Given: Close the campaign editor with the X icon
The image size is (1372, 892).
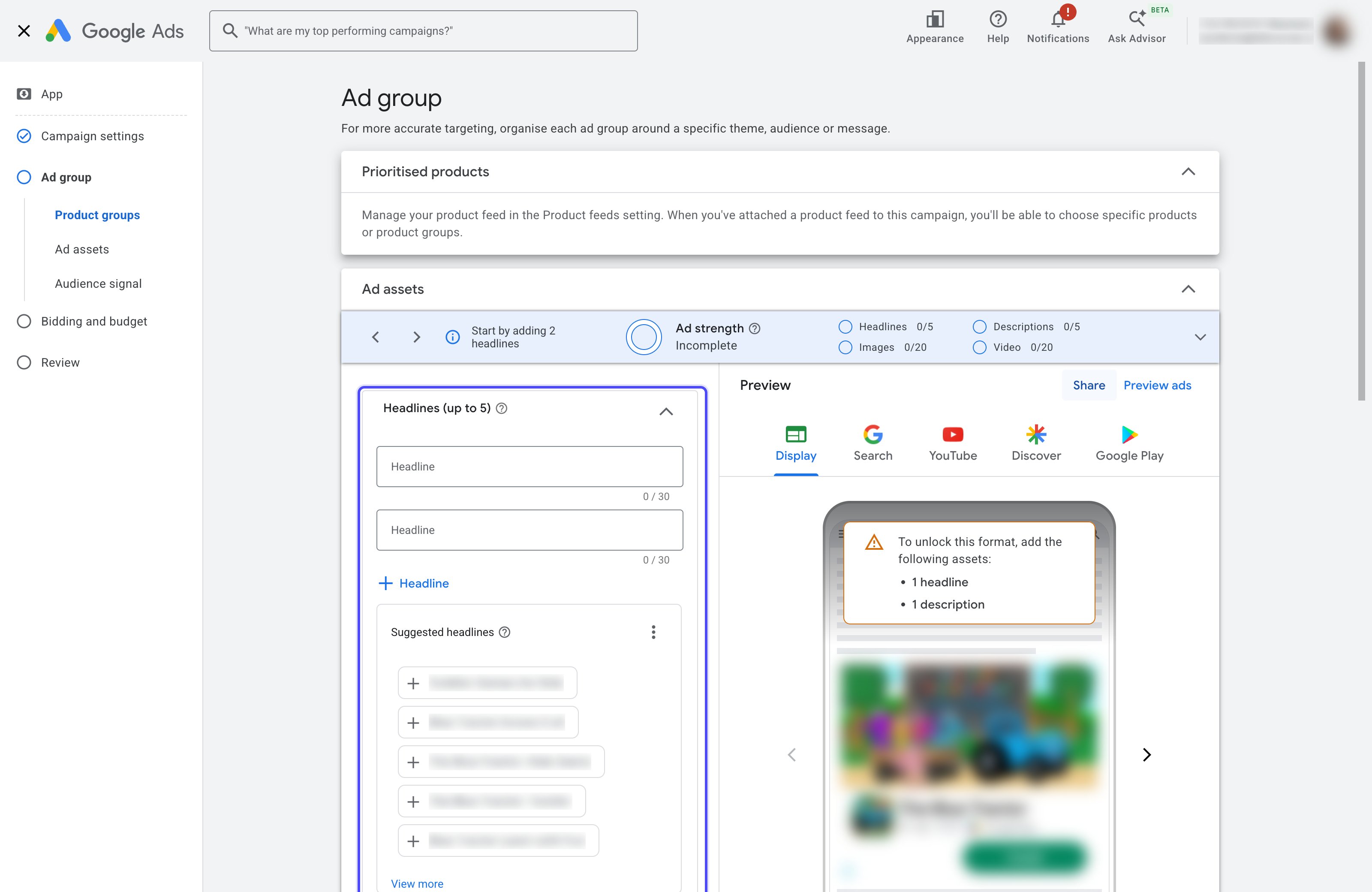Looking at the screenshot, I should point(24,30).
